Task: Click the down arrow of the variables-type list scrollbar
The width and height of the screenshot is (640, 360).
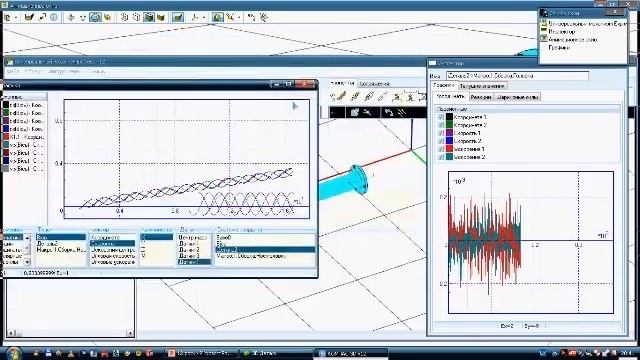Action: point(27,262)
